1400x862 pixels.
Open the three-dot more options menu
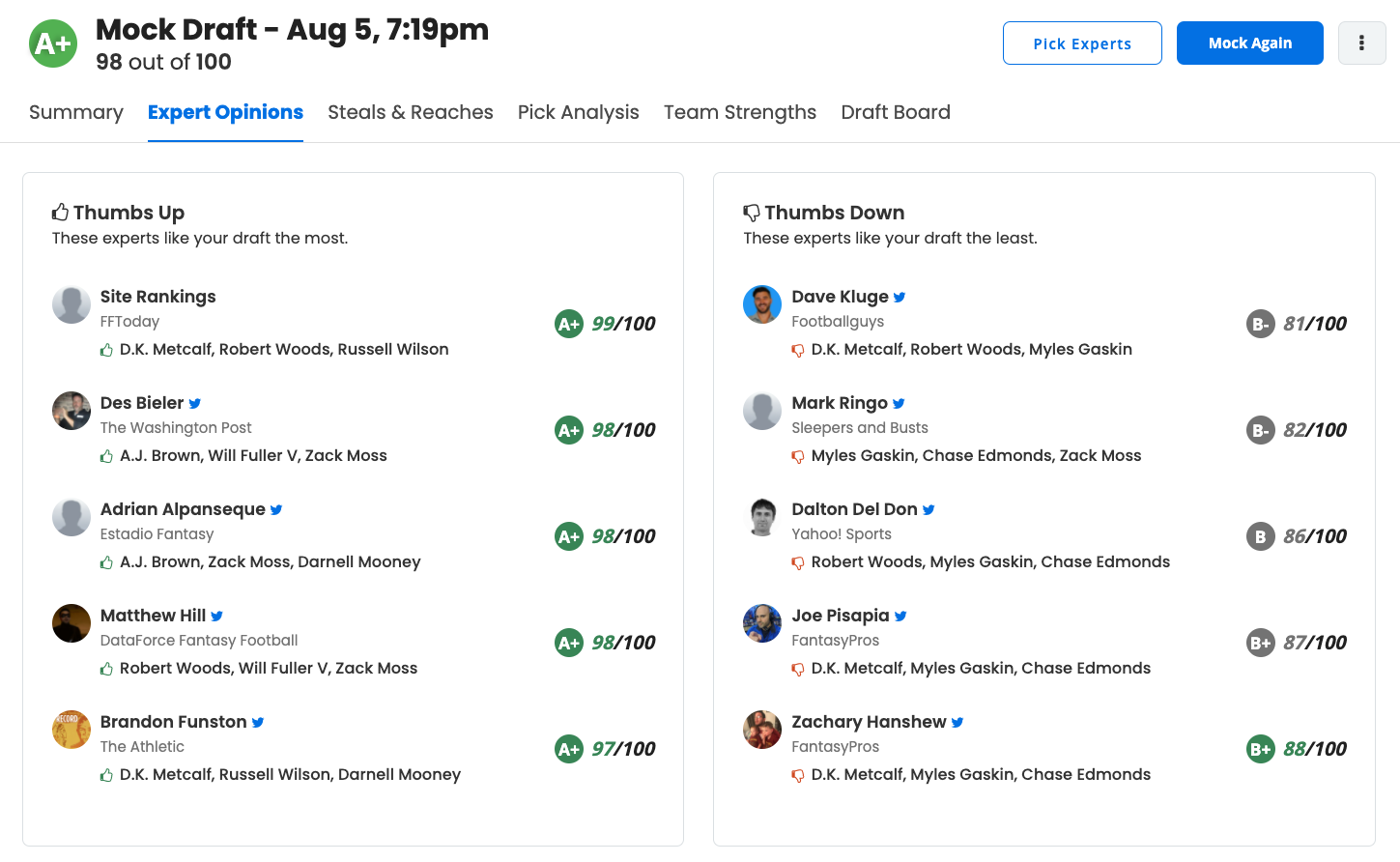point(1361,43)
